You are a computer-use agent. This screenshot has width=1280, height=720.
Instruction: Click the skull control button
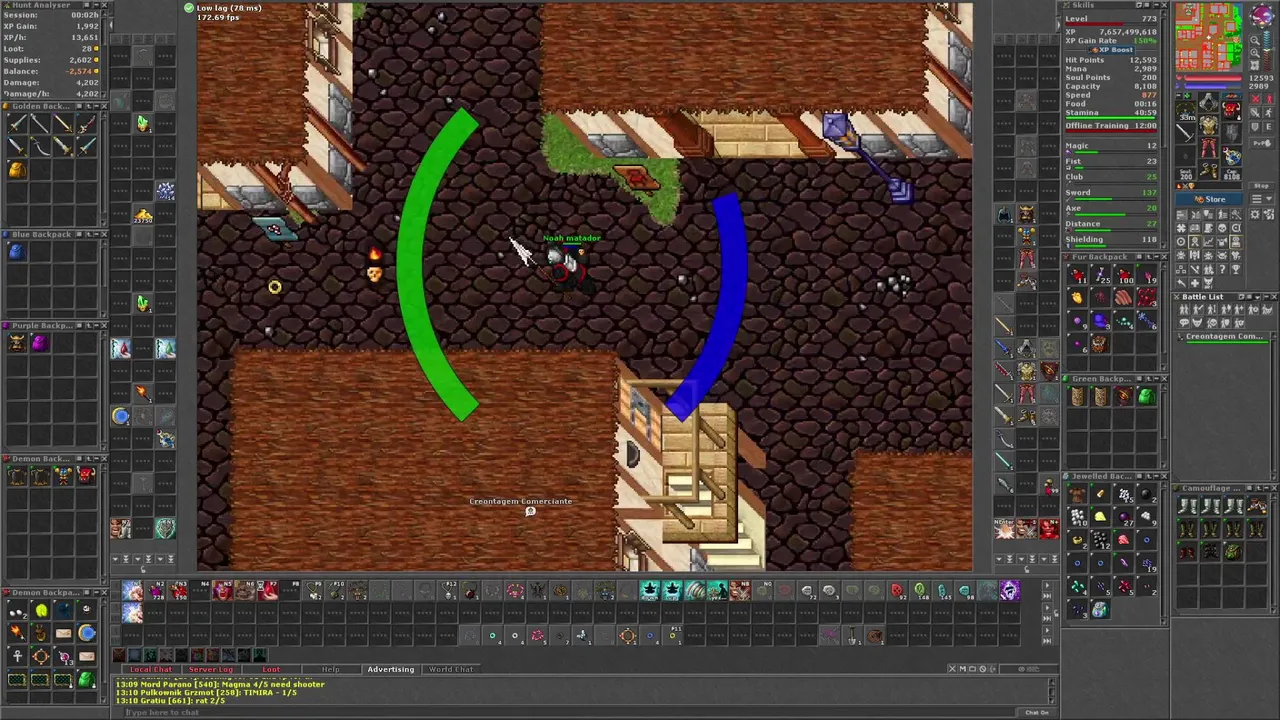tap(1222, 228)
